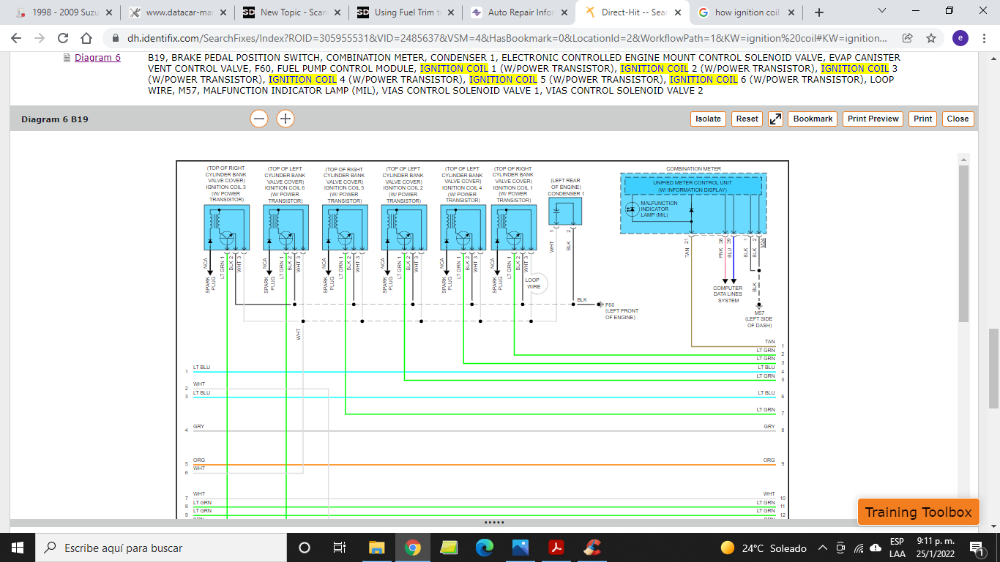Go back to the previous page

[x=16, y=38]
